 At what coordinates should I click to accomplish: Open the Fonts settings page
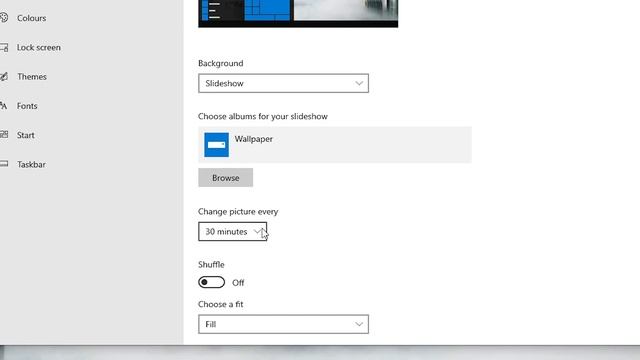27,106
